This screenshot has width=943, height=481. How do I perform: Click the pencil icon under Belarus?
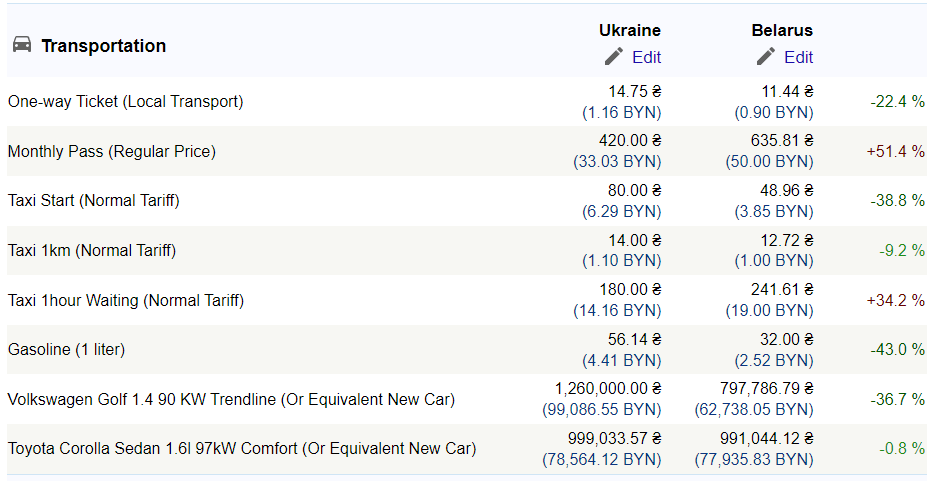[766, 57]
